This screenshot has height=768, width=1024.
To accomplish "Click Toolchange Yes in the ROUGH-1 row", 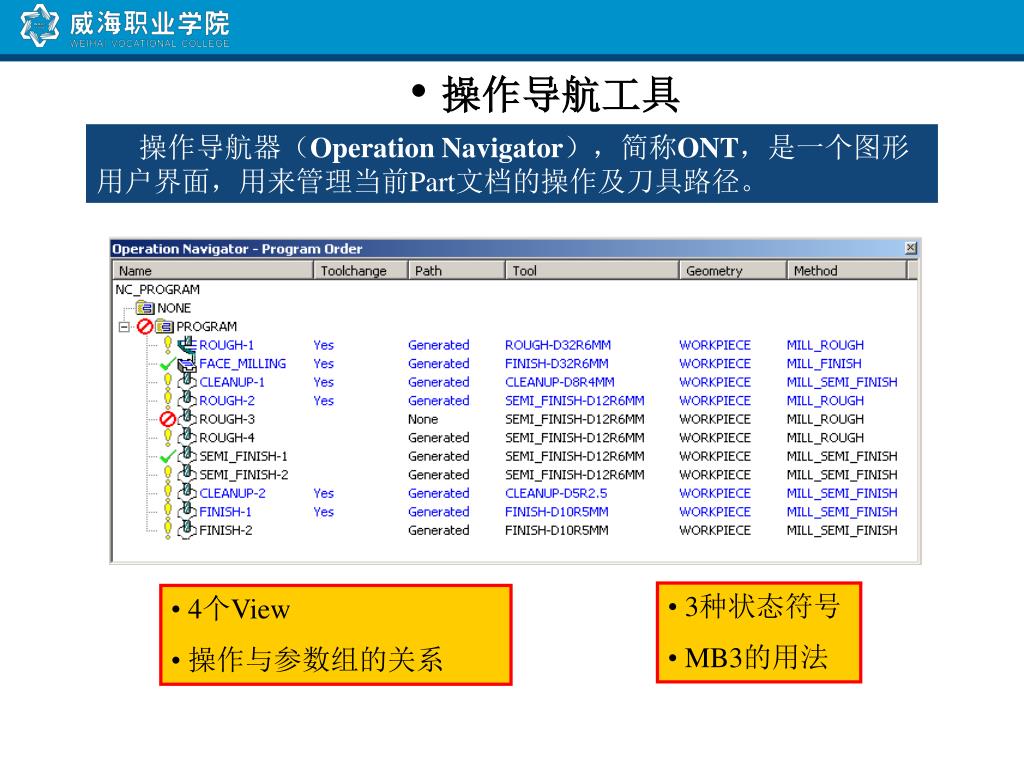I will pyautogui.click(x=323, y=345).
